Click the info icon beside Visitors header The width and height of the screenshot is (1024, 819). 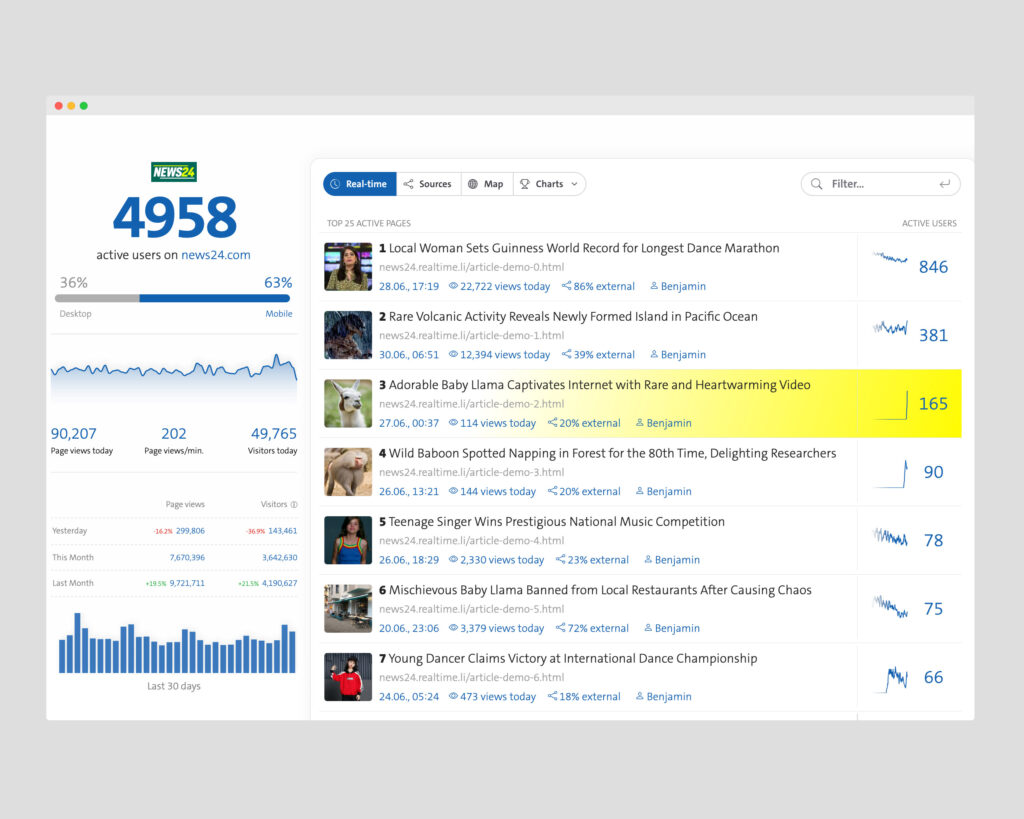[294, 505]
